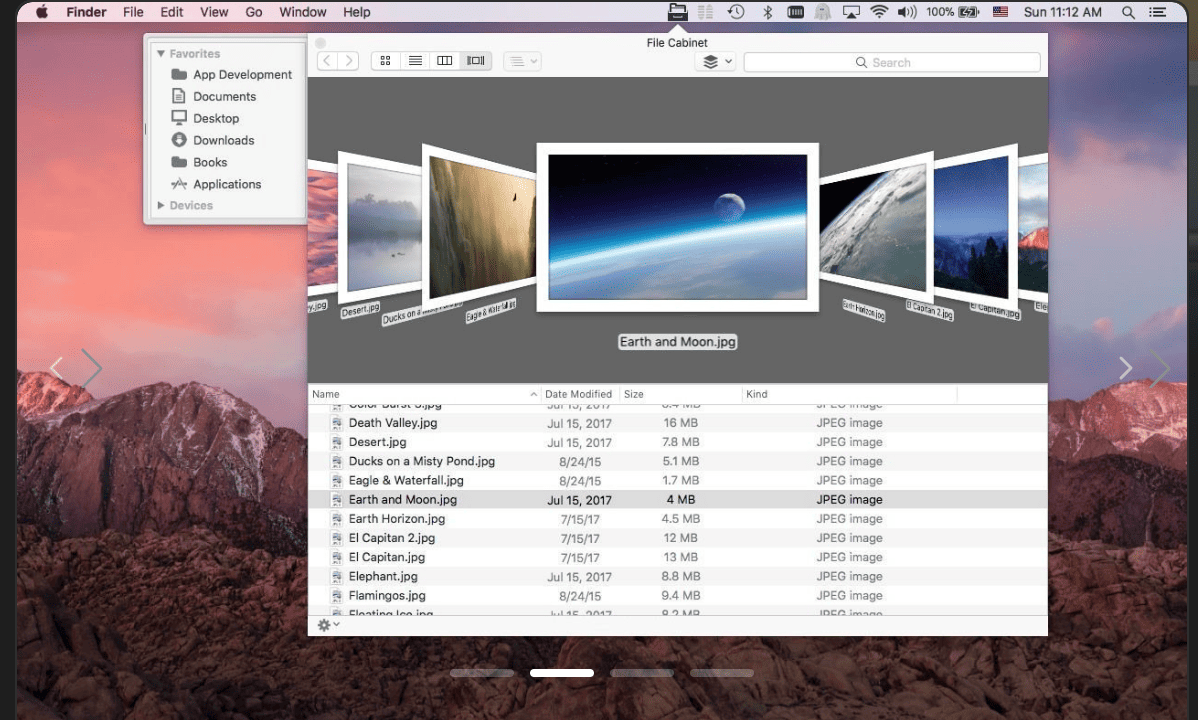This screenshot has width=1198, height=720.
Task: Click the Sun 11:12 AM clock
Action: (1063, 12)
